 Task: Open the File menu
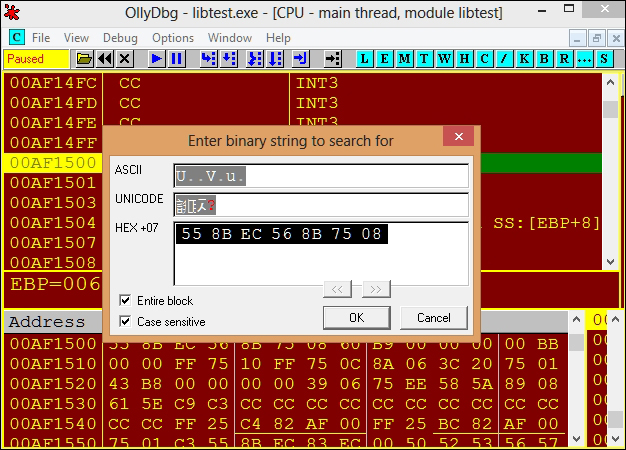coord(41,38)
